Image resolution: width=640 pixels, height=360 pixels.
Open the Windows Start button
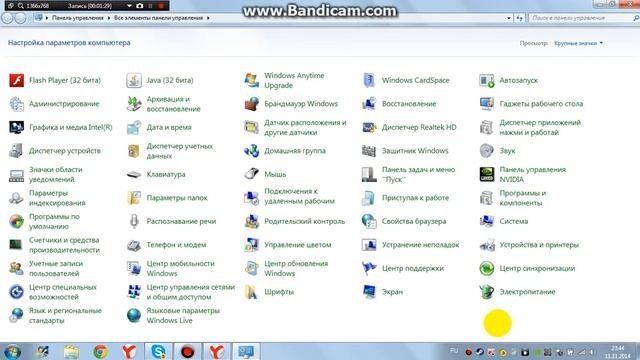pyautogui.click(x=12, y=352)
